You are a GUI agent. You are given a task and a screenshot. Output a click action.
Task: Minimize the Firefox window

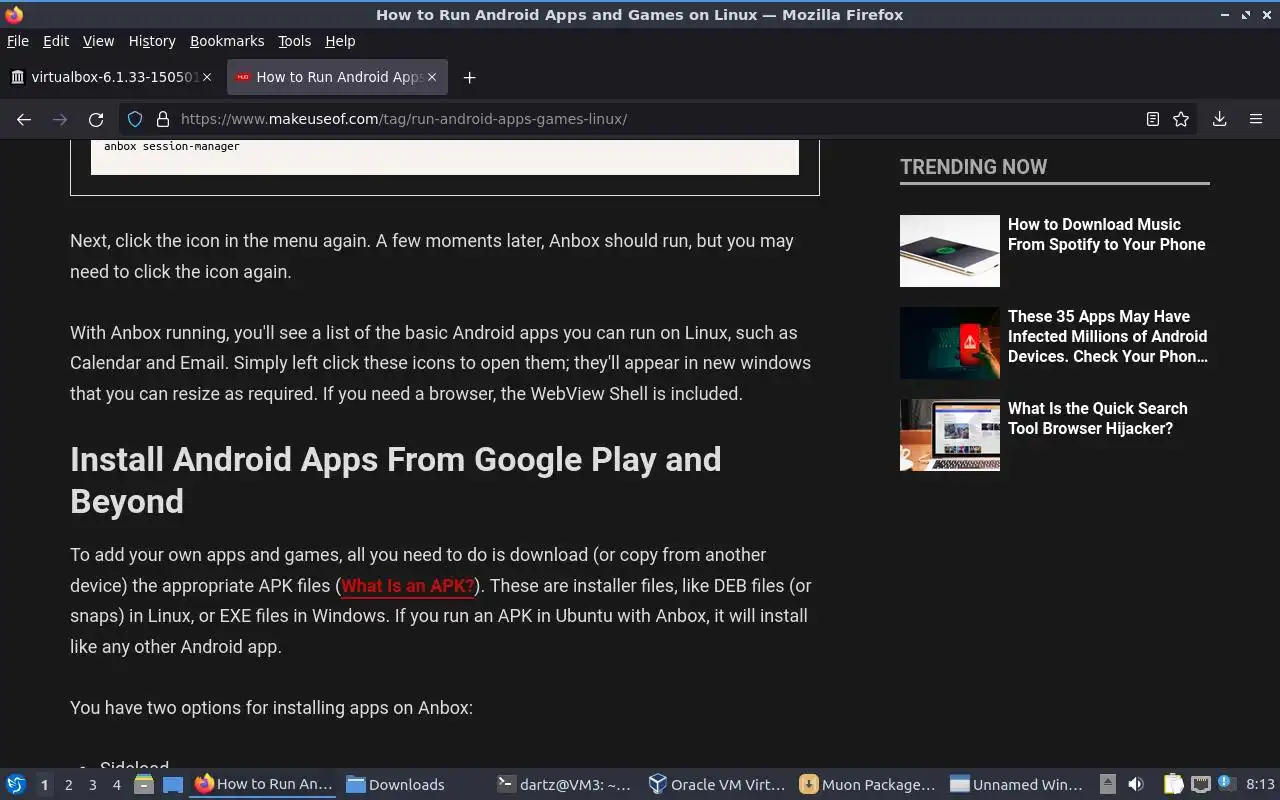click(x=1227, y=15)
